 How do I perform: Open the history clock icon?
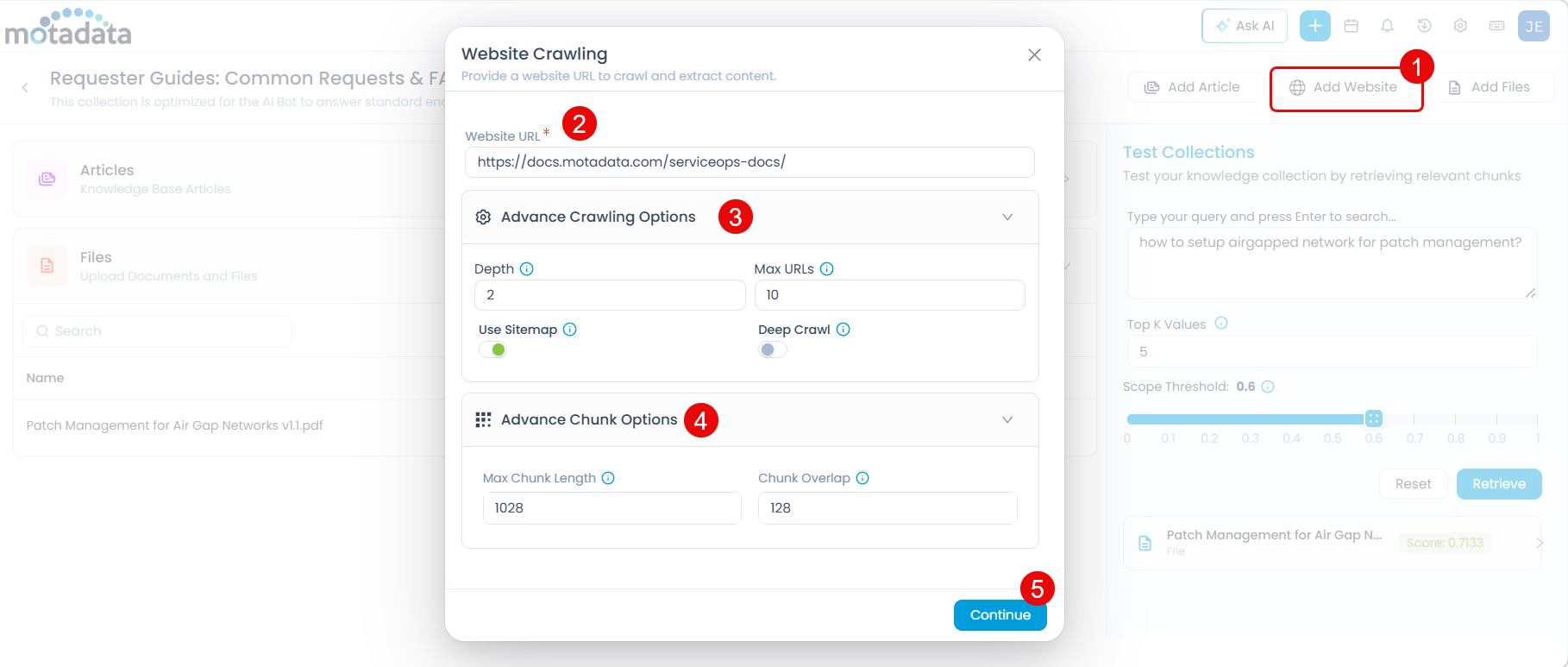click(1424, 26)
